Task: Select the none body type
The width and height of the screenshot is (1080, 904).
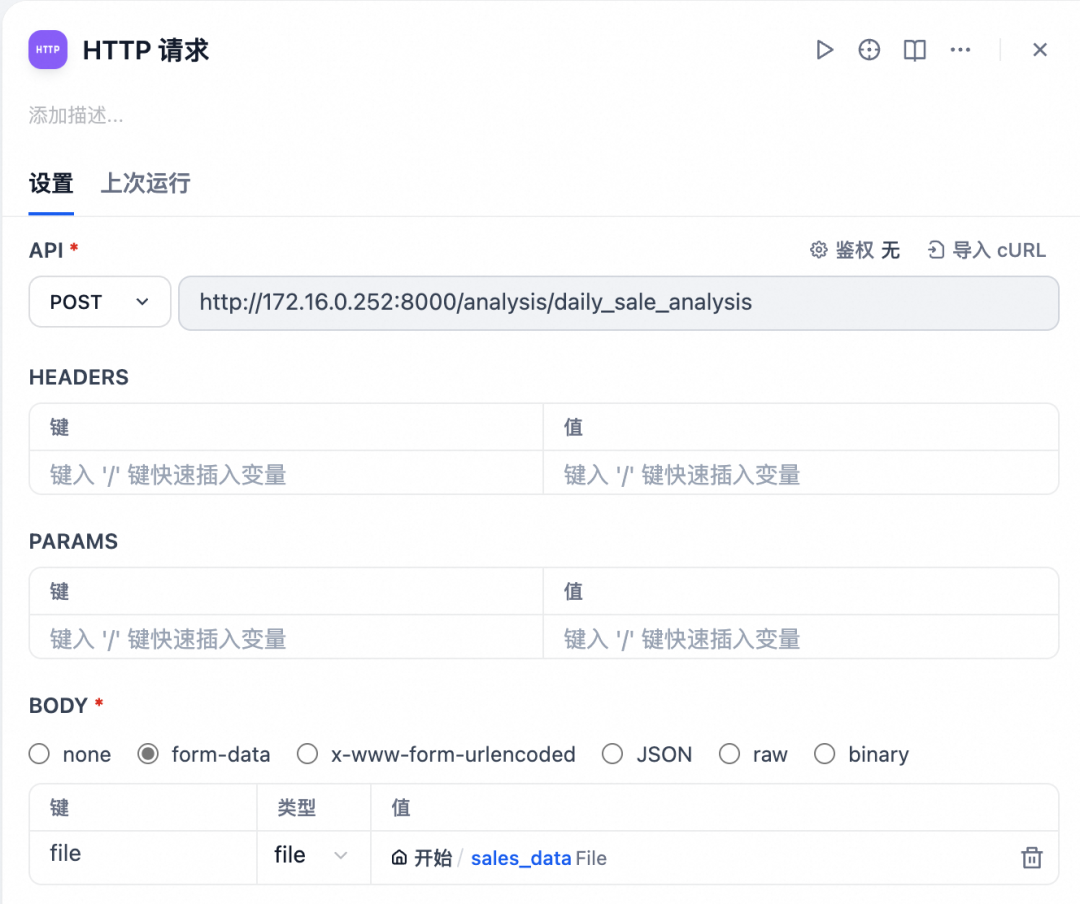Action: tap(39, 754)
